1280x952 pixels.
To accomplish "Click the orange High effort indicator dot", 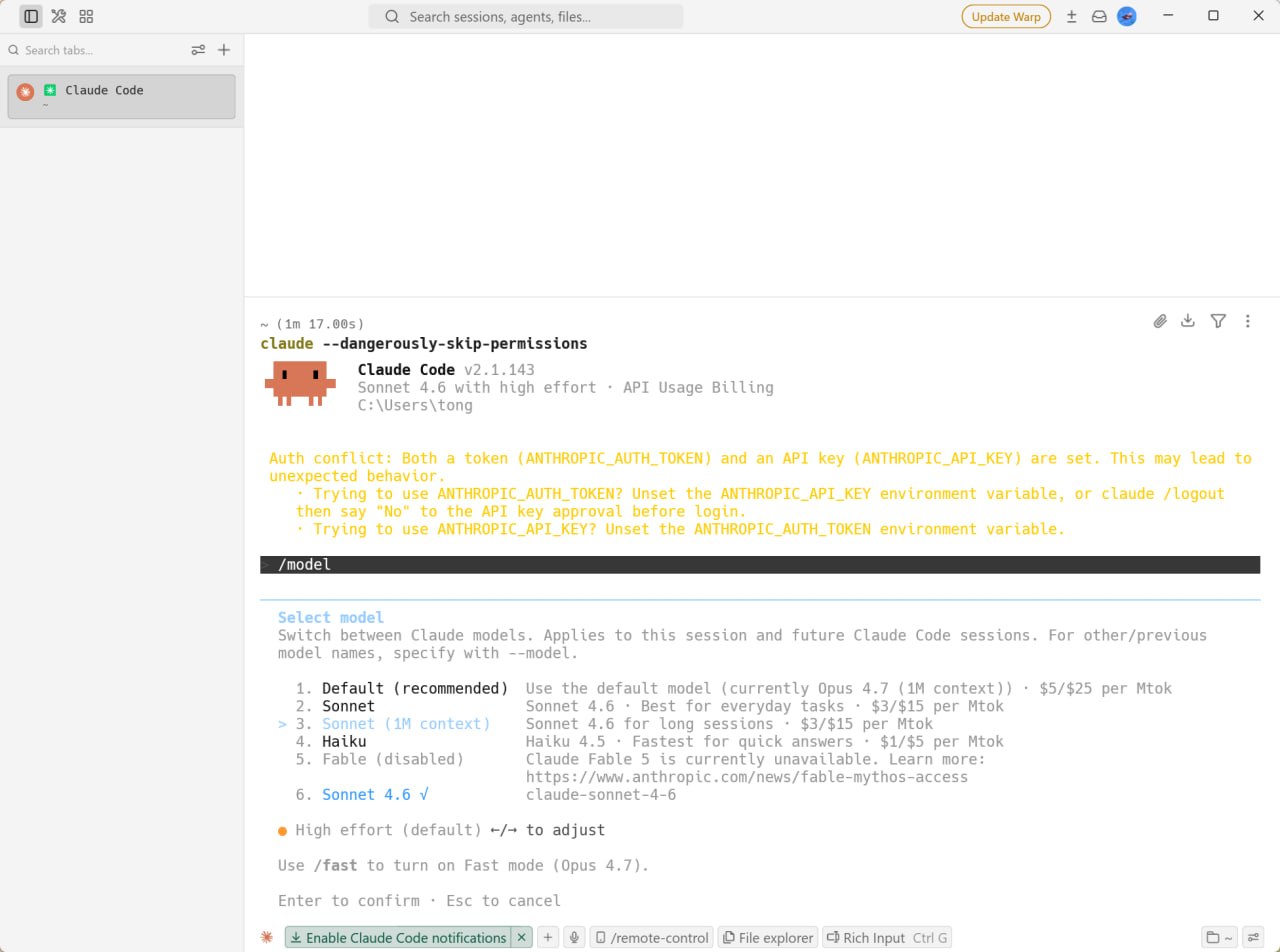I will [283, 831].
